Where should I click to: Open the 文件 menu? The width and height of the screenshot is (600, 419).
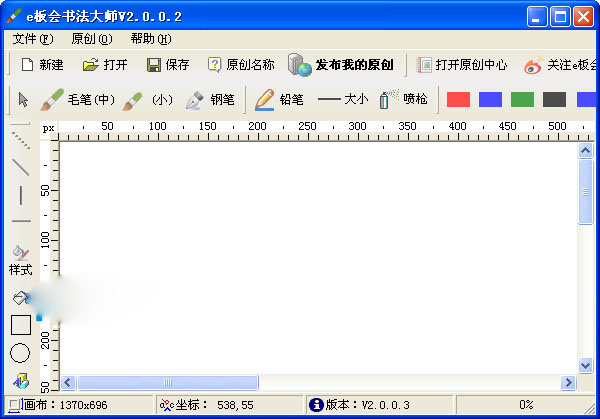[x=32, y=39]
